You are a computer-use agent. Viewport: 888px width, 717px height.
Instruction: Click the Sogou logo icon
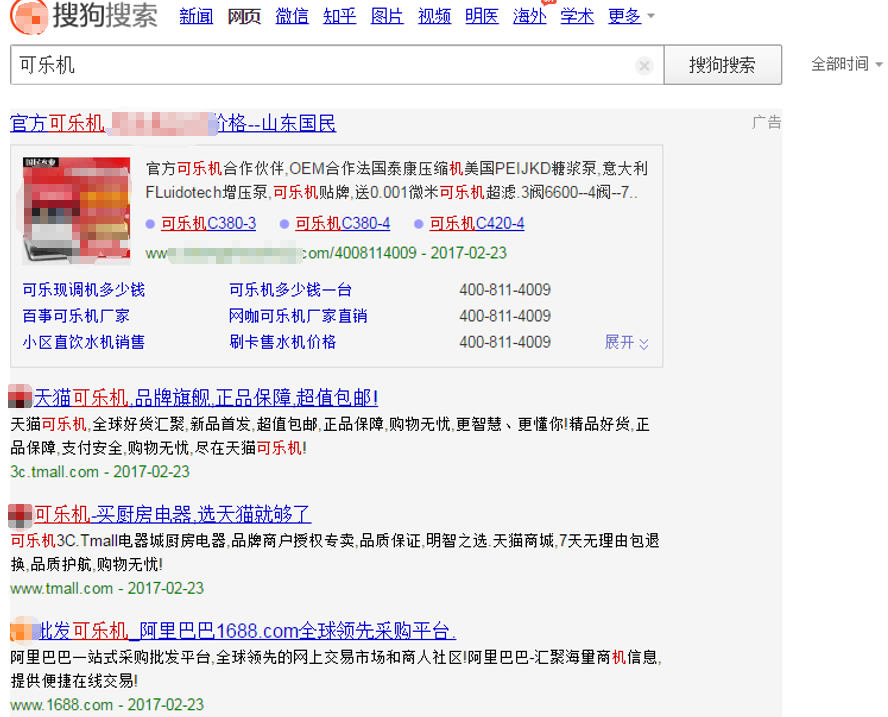[x=30, y=17]
